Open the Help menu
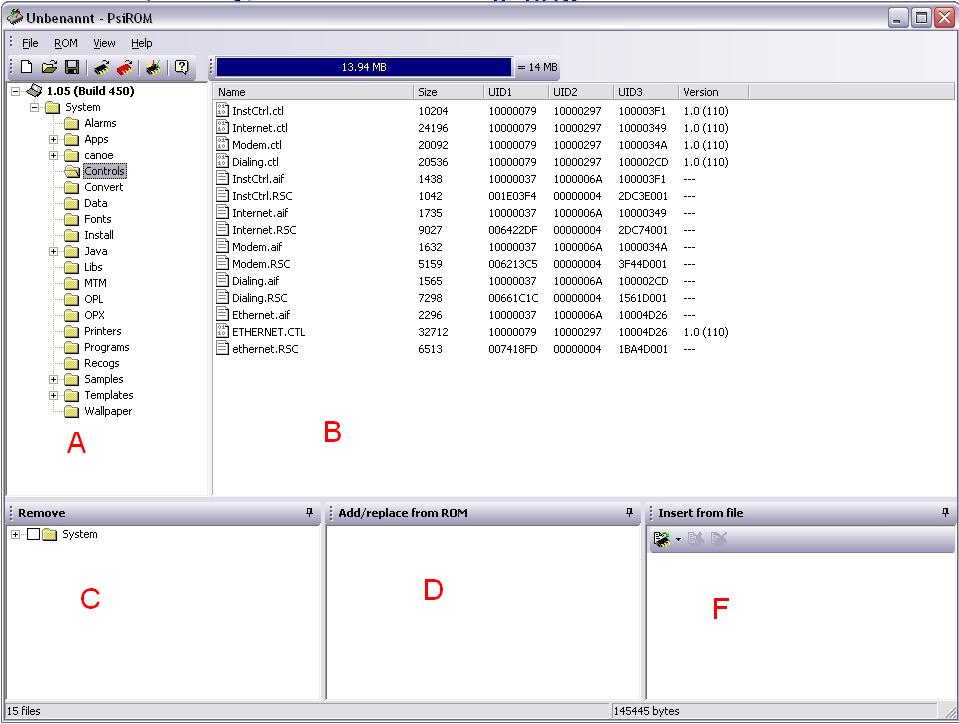This screenshot has height=724, width=959. point(141,43)
